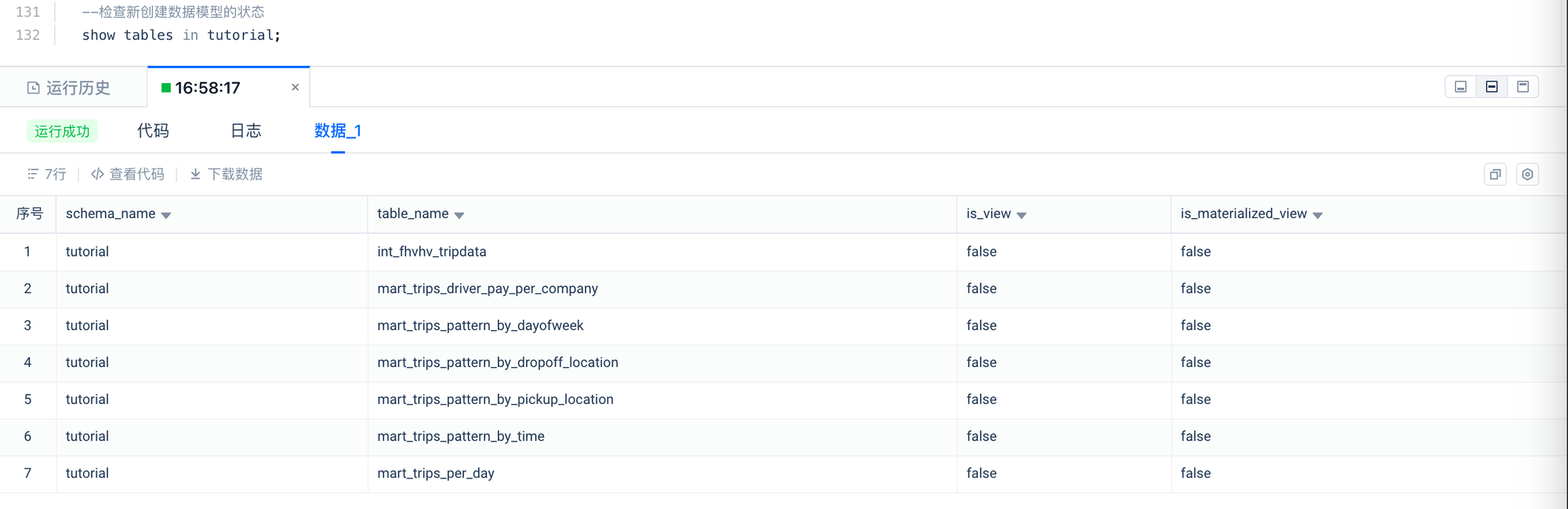
Task: Select the 数据_1 results tab
Action: pyautogui.click(x=337, y=131)
